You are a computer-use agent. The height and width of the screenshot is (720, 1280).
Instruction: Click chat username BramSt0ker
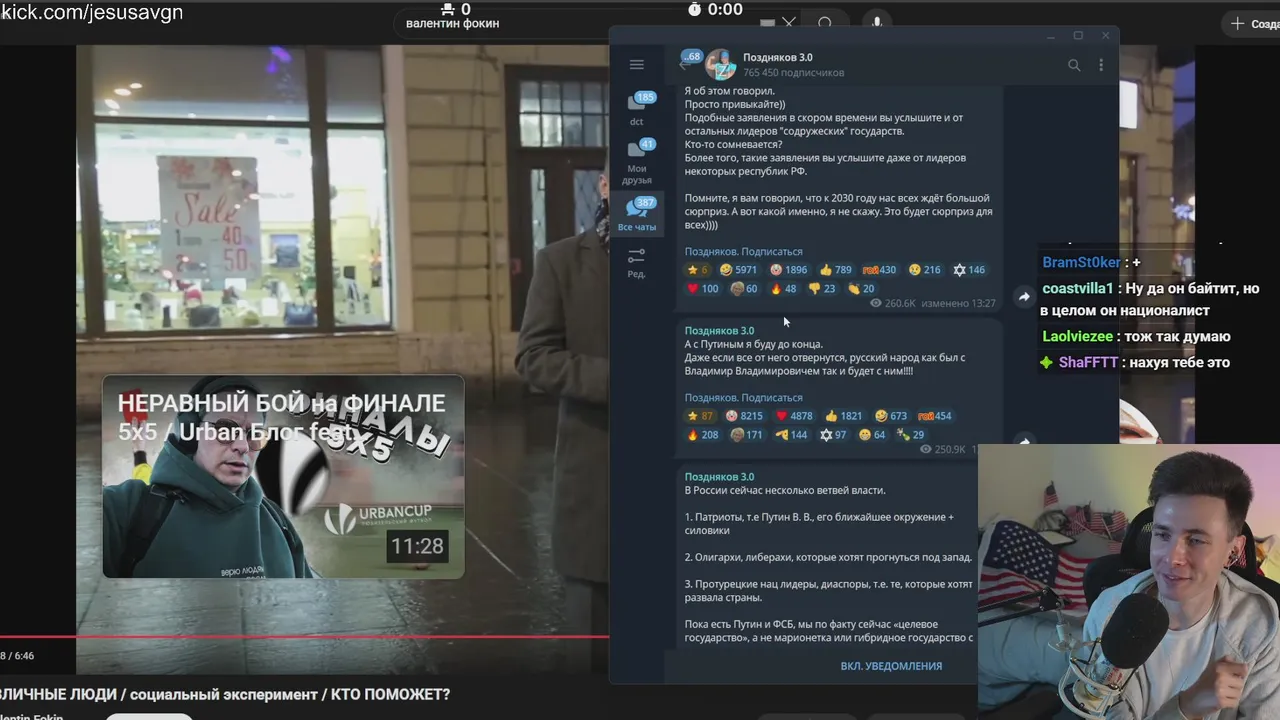click(x=1081, y=262)
